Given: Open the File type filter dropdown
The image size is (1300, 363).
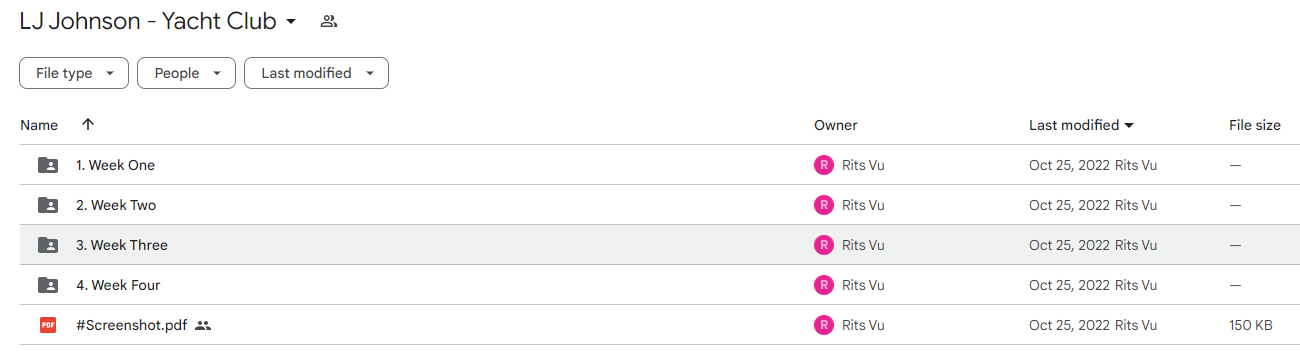Looking at the screenshot, I should point(74,73).
